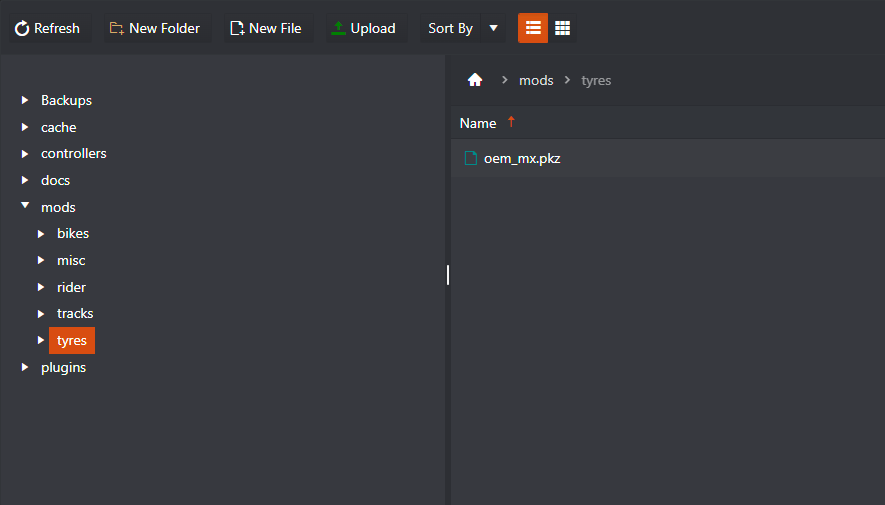Expand the docs folder
Image resolution: width=885 pixels, height=505 pixels.
tap(25, 180)
